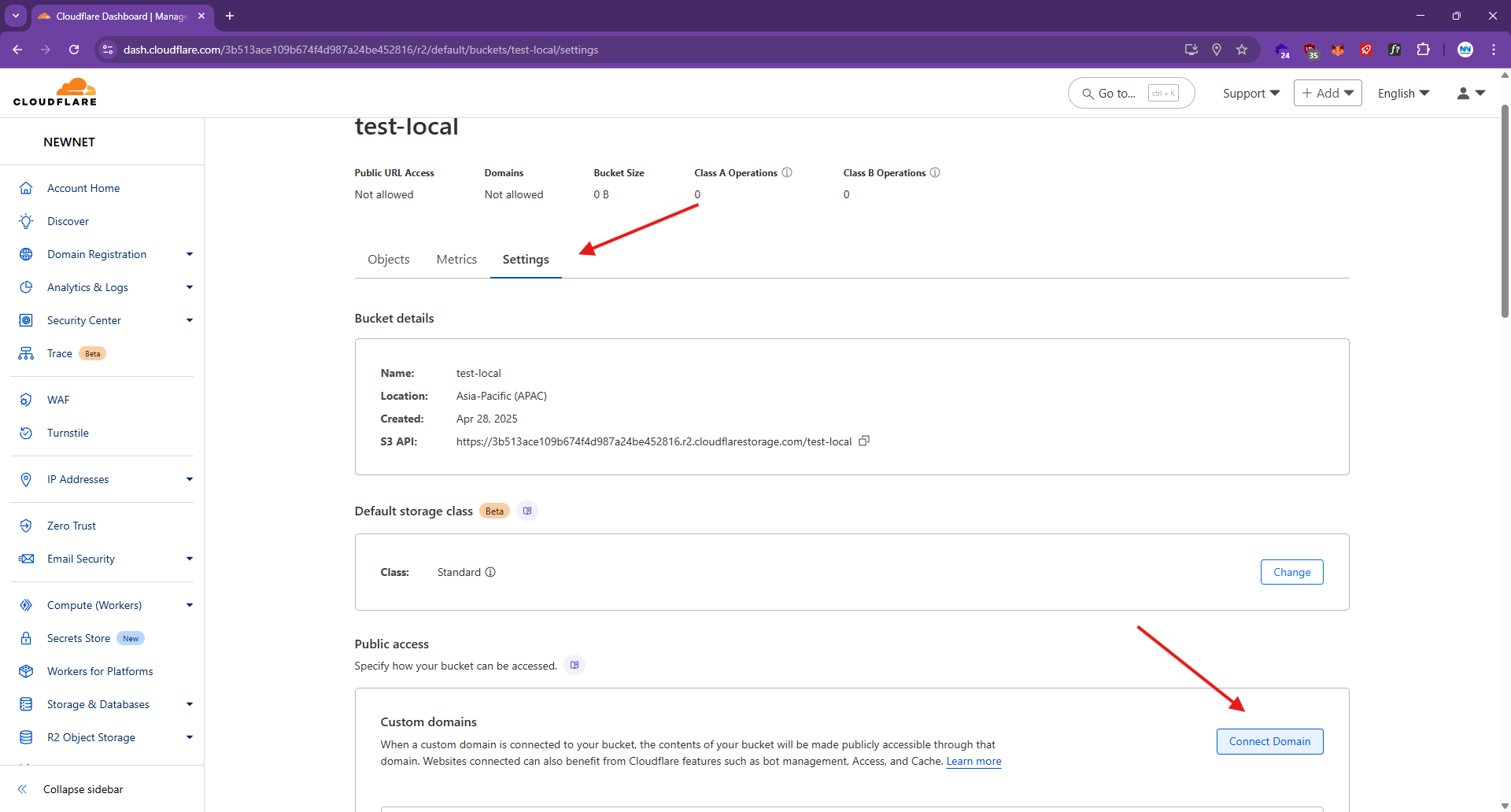
Task: Click the browser address bar URL
Action: [360, 50]
